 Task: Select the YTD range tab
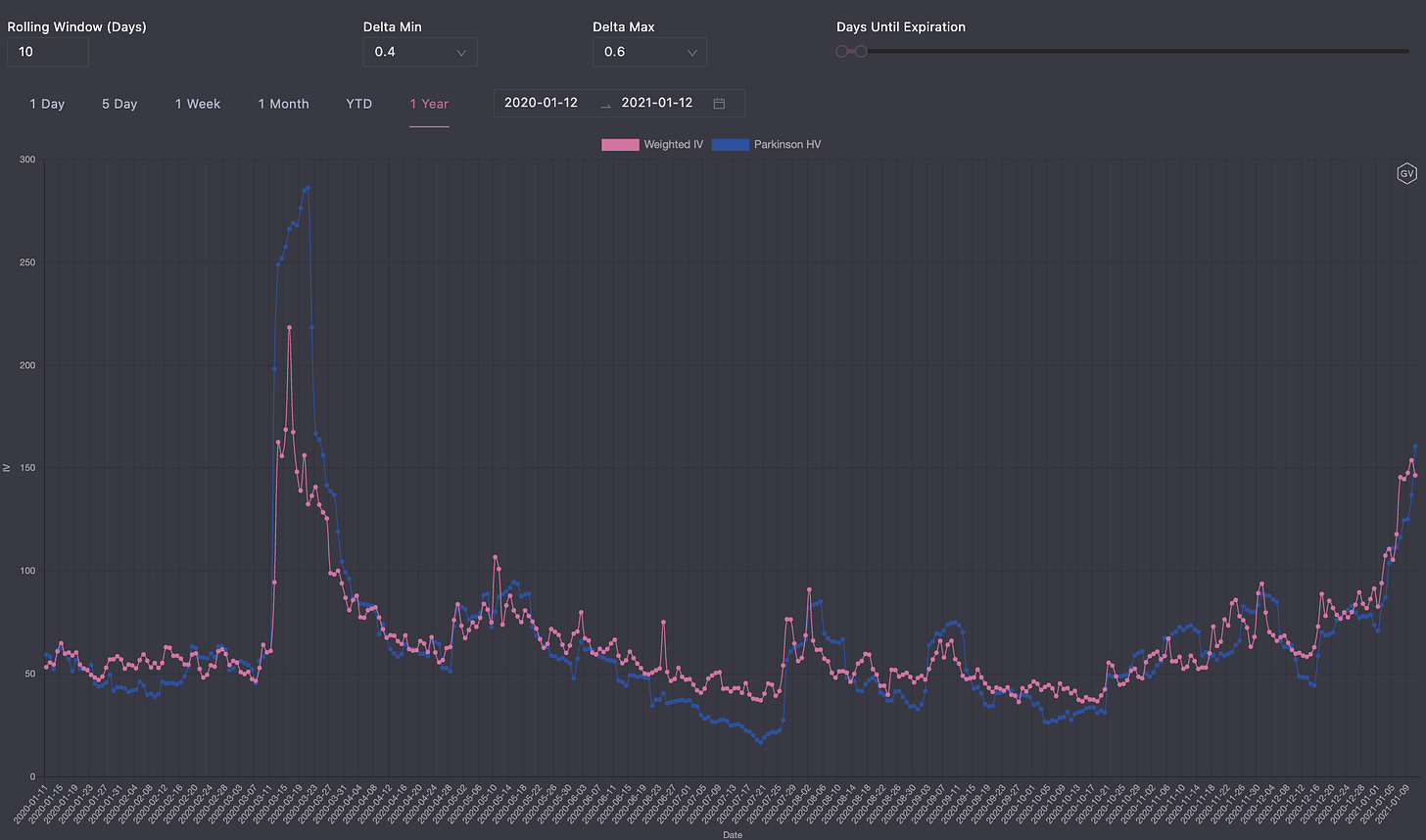(359, 104)
